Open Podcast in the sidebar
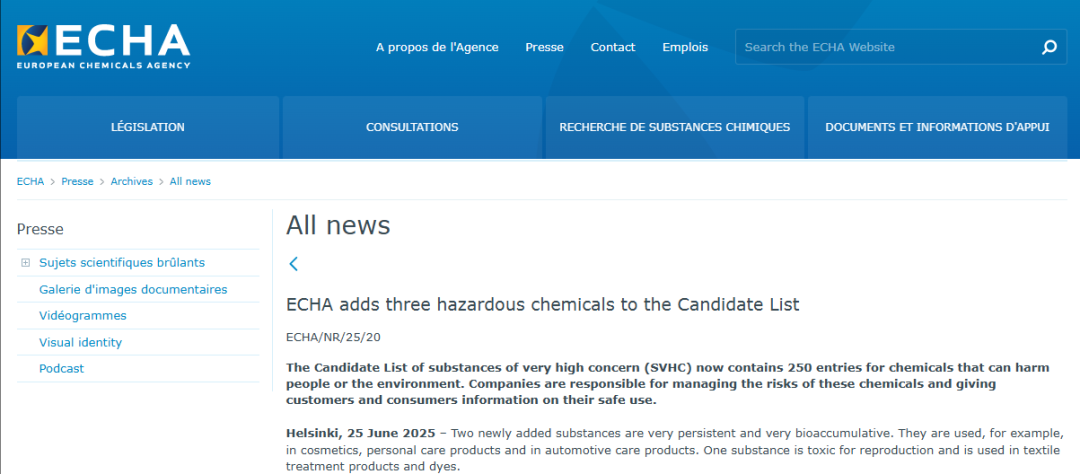Screen dimensions: 1080x474 pyautogui.click(x=61, y=368)
